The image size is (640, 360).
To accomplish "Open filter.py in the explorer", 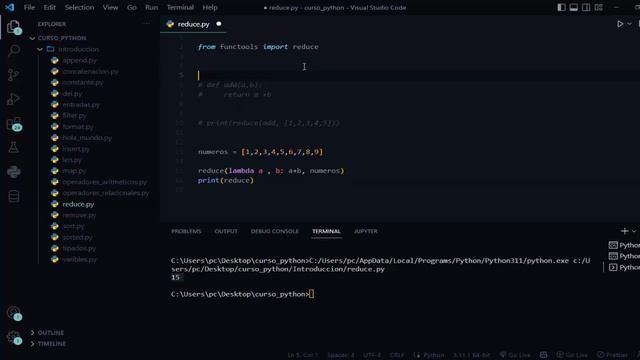I will [75, 116].
